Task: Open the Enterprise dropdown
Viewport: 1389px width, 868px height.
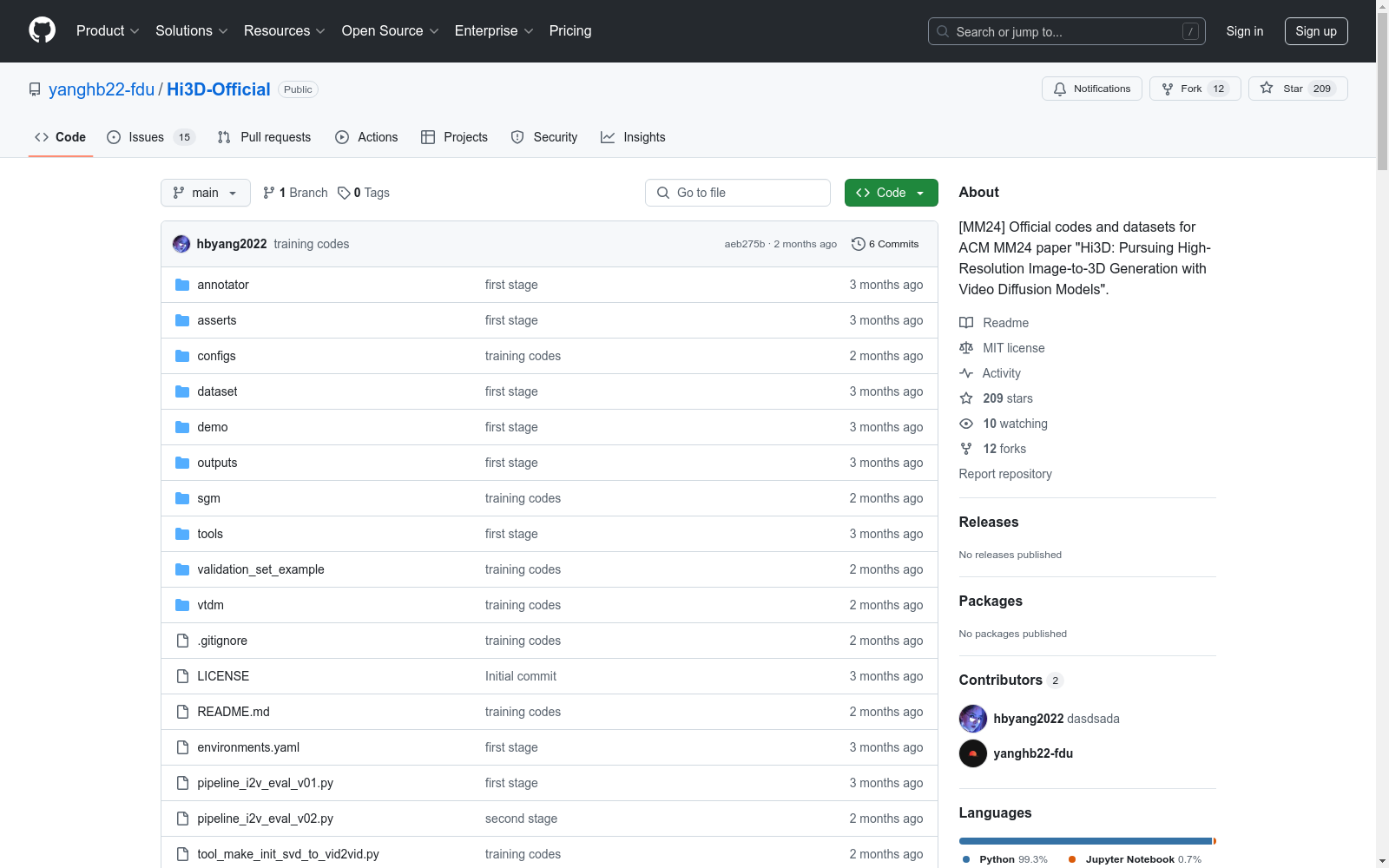Action: (x=494, y=31)
